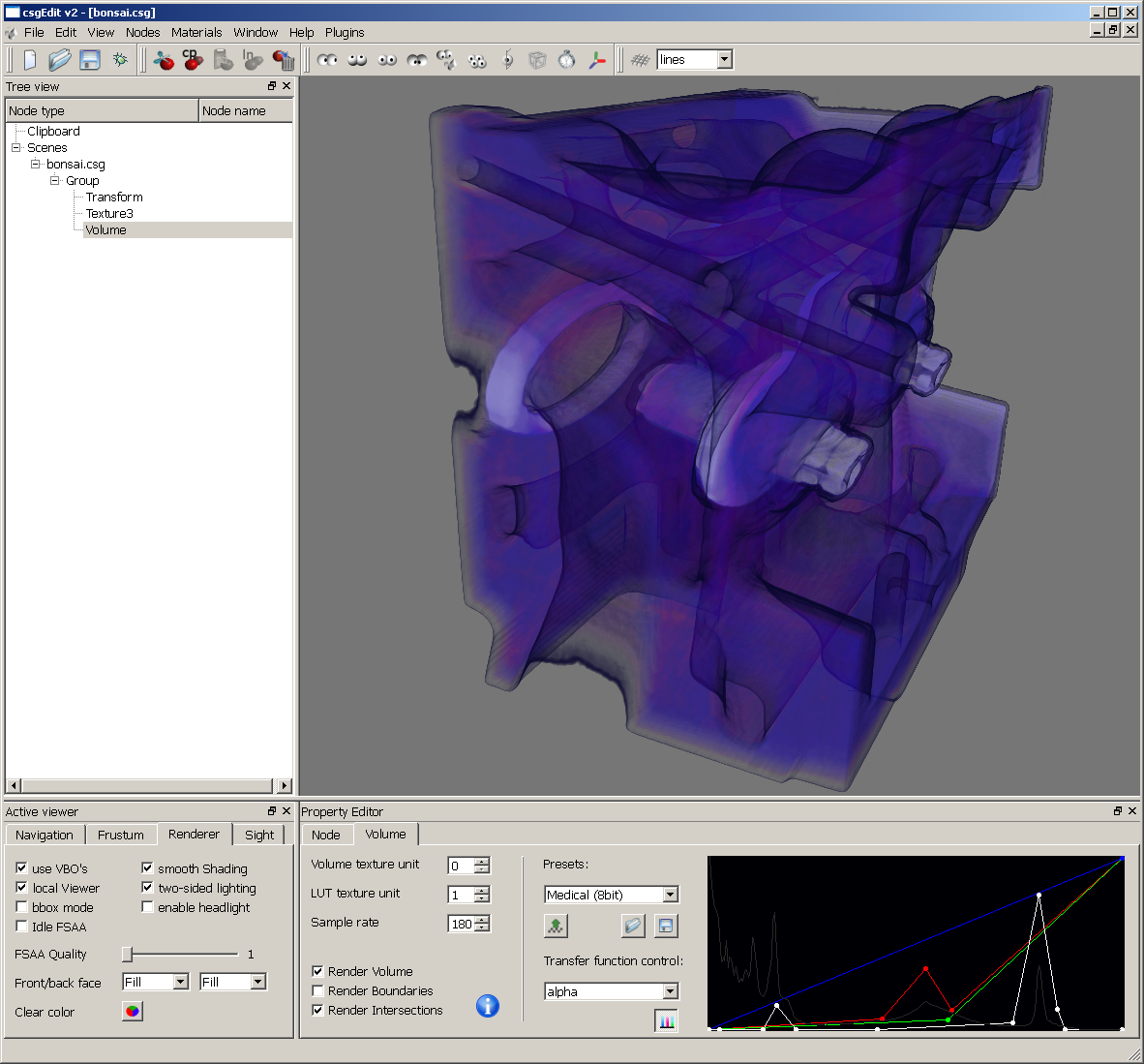Screen dimensions: 1144x1064
Task: Click the colored coordinate axes icon
Action: [x=597, y=60]
